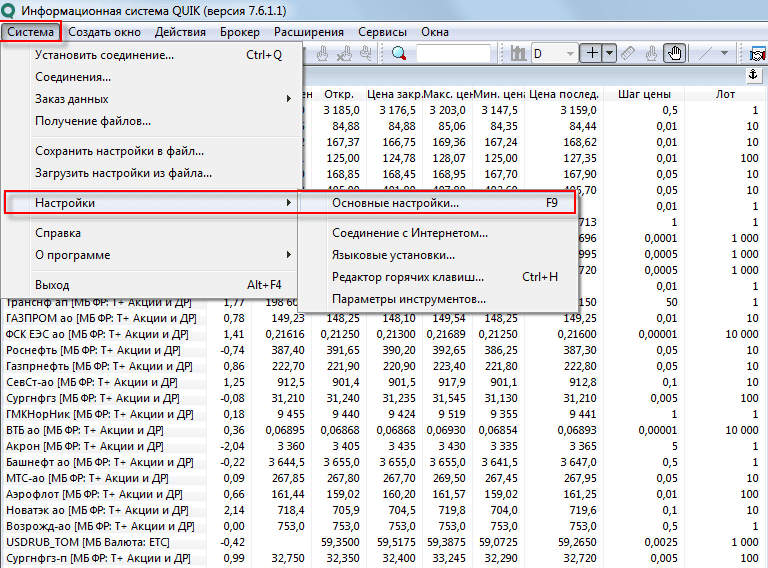Open Соединение с Интернетом... settings
The height and width of the screenshot is (568, 768).
[437, 233]
